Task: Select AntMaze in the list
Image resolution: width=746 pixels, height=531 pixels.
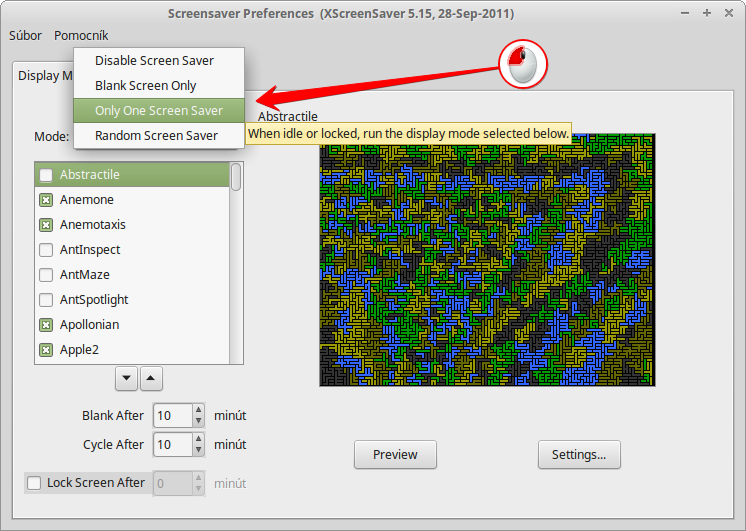Action: coord(132,275)
